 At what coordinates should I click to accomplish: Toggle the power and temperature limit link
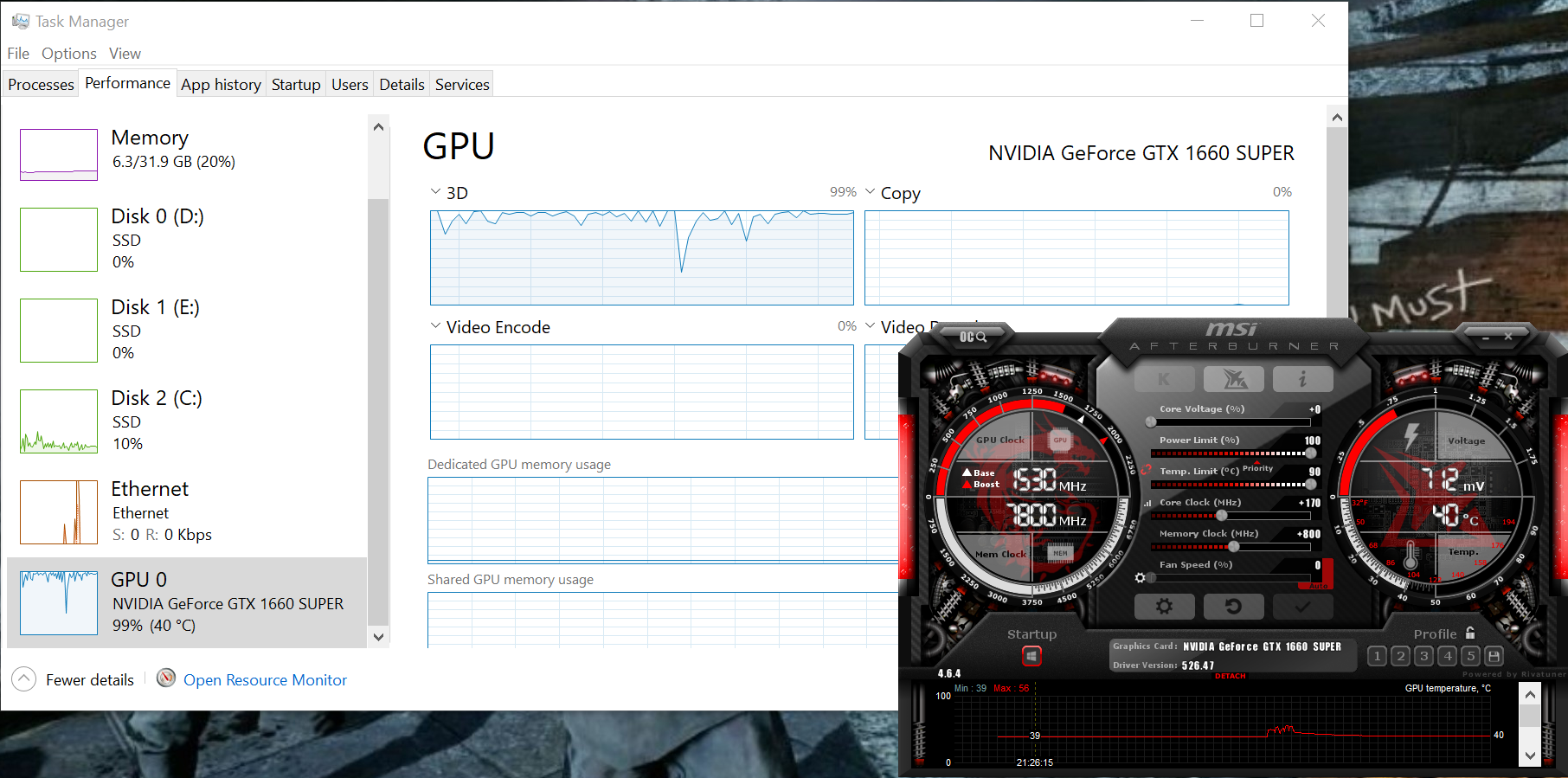coord(1146,470)
